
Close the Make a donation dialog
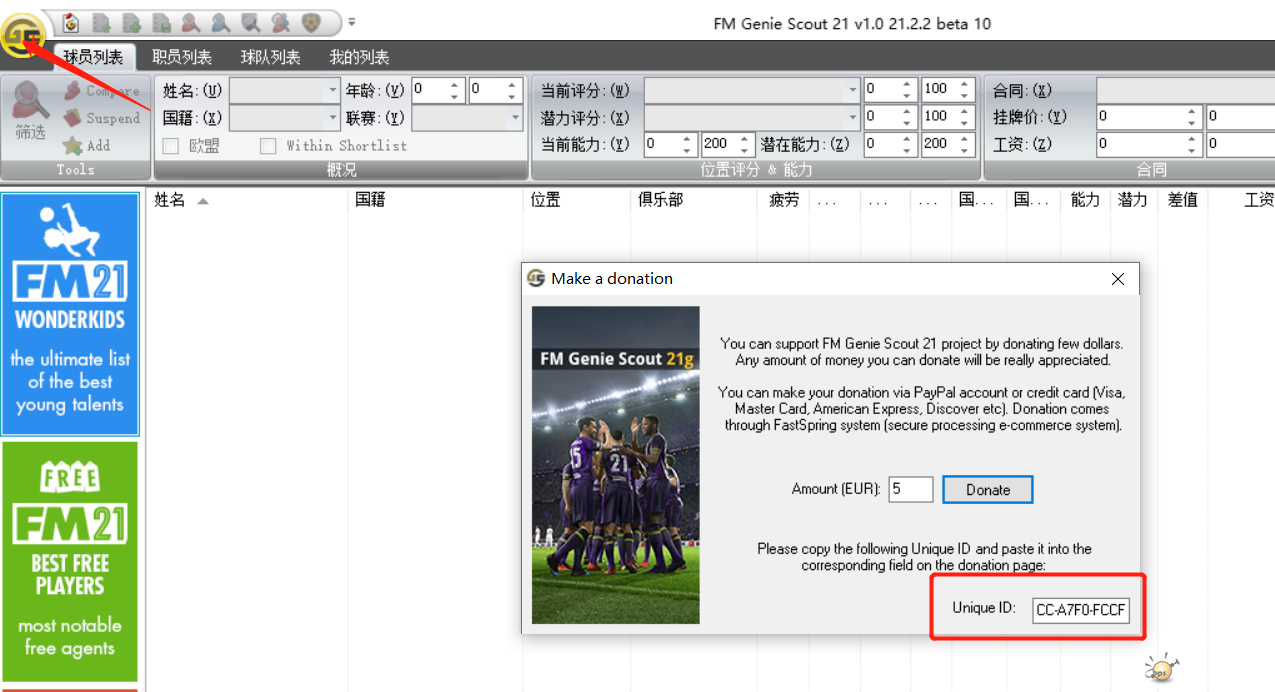[x=1118, y=279]
